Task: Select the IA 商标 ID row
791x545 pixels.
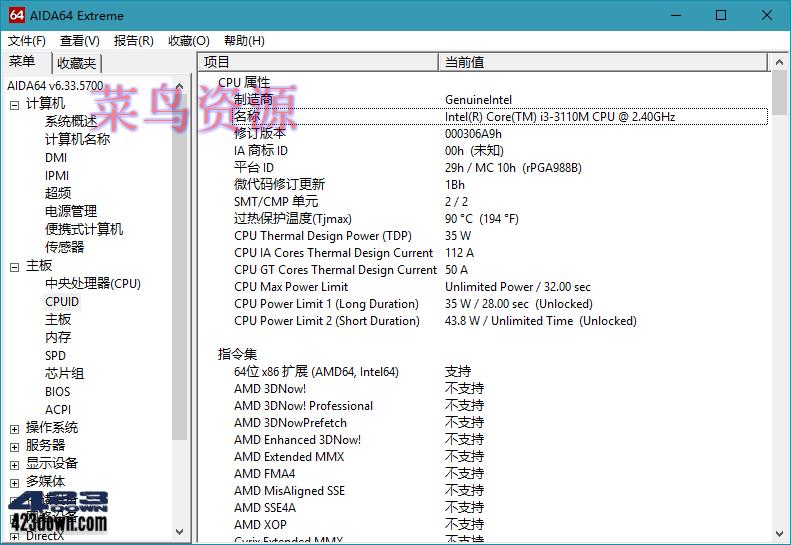Action: (499, 150)
